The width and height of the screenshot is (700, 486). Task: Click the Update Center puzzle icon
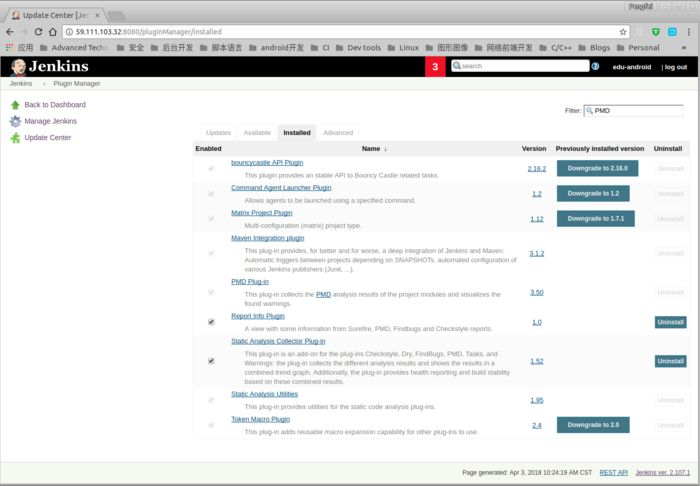tap(15, 138)
